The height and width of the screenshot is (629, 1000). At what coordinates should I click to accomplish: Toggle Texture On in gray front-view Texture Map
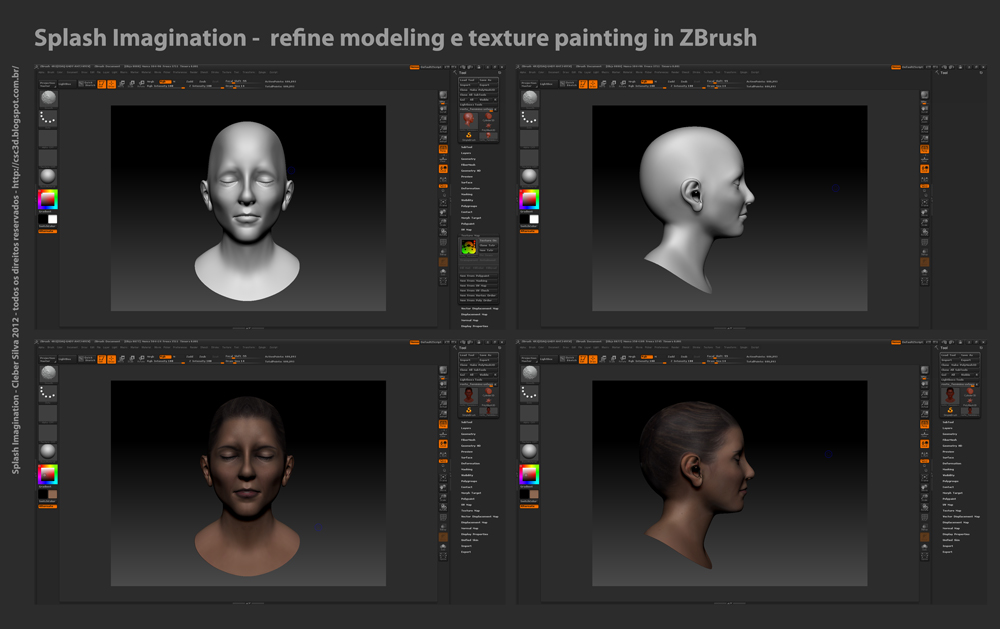(x=489, y=240)
